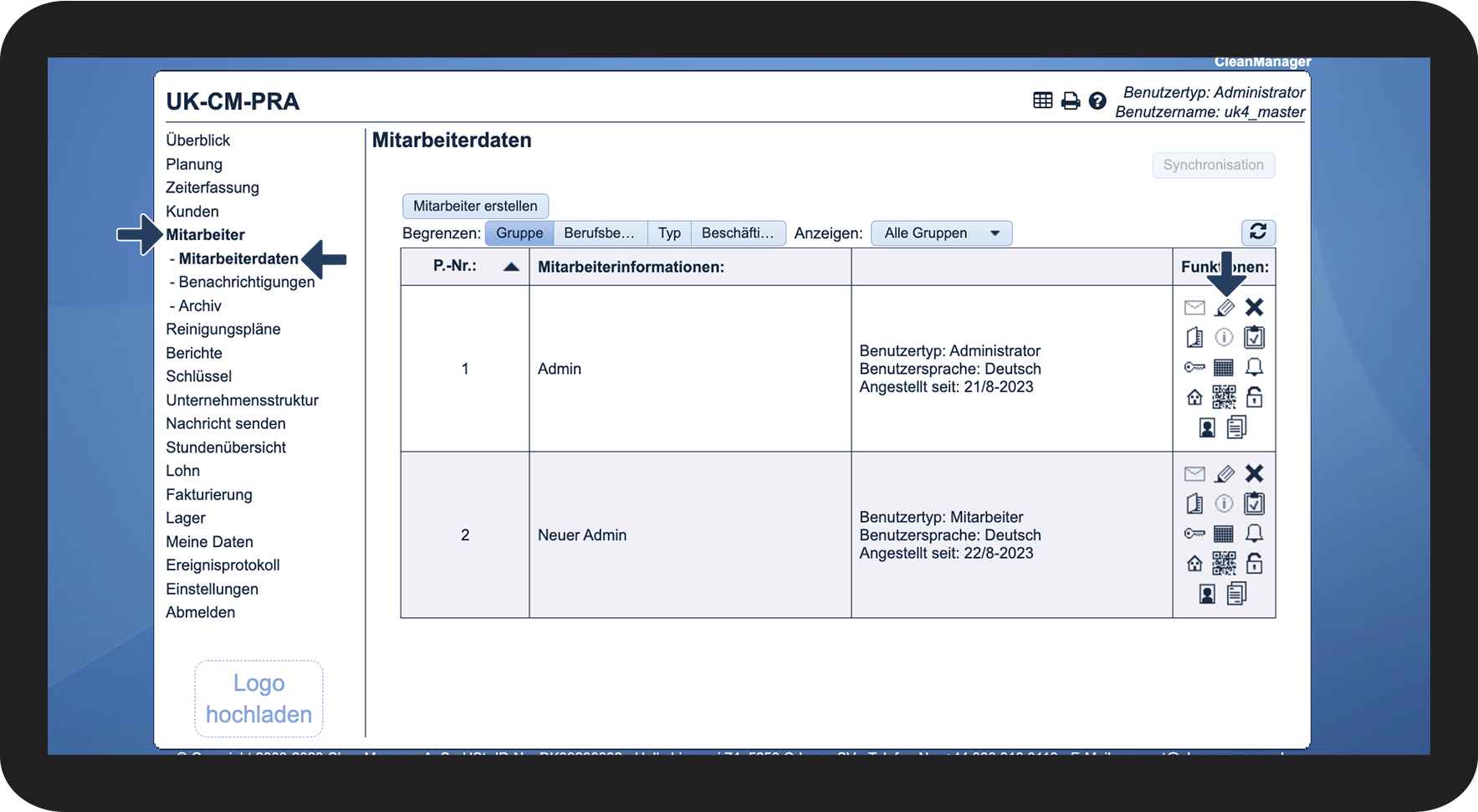
Task: Open the ruler page icon for Neuer Admin
Action: coord(1194,503)
